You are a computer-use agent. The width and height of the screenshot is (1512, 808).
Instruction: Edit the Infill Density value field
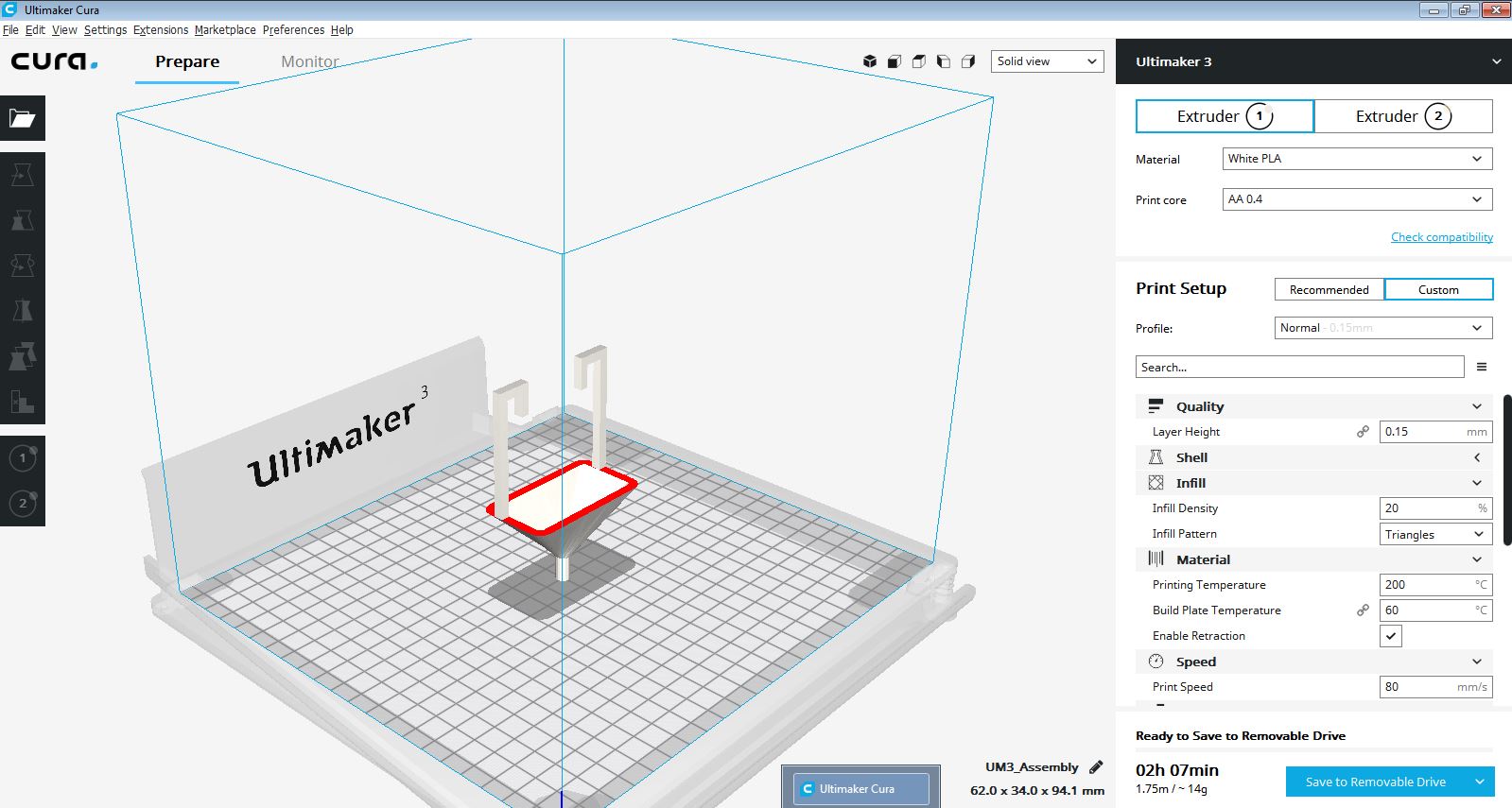tap(1435, 508)
